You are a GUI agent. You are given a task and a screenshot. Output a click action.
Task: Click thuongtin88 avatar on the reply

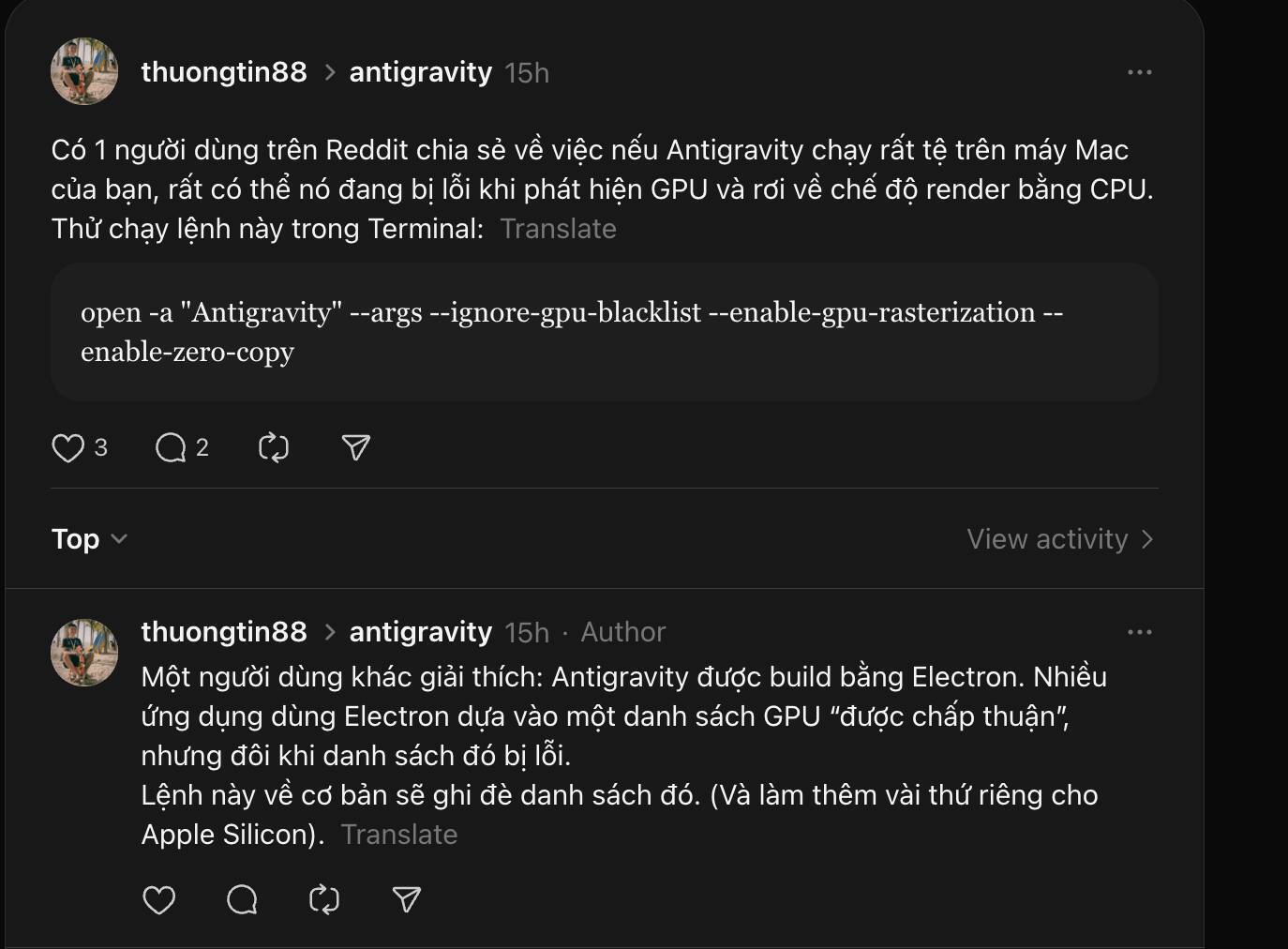[x=84, y=653]
